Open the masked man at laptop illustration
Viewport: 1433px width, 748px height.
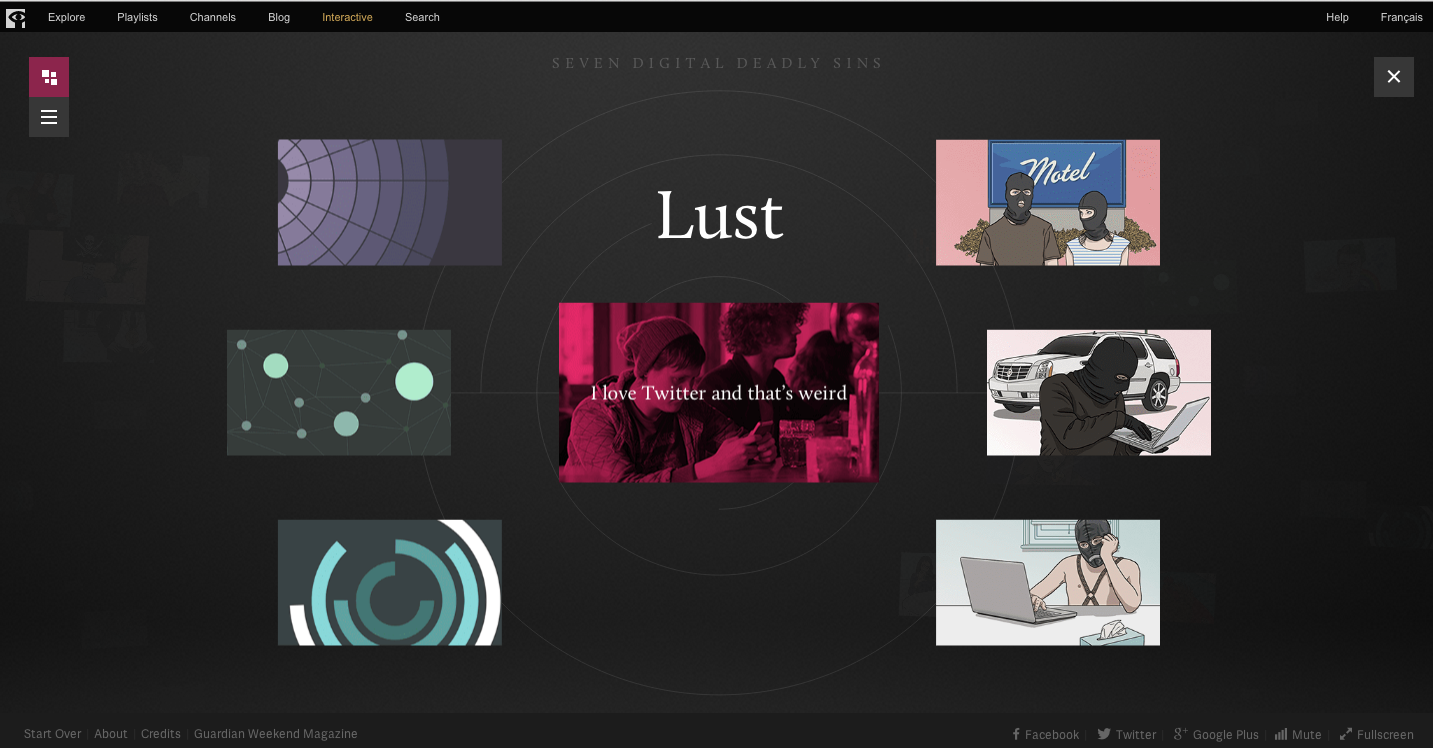pyautogui.click(x=1048, y=582)
